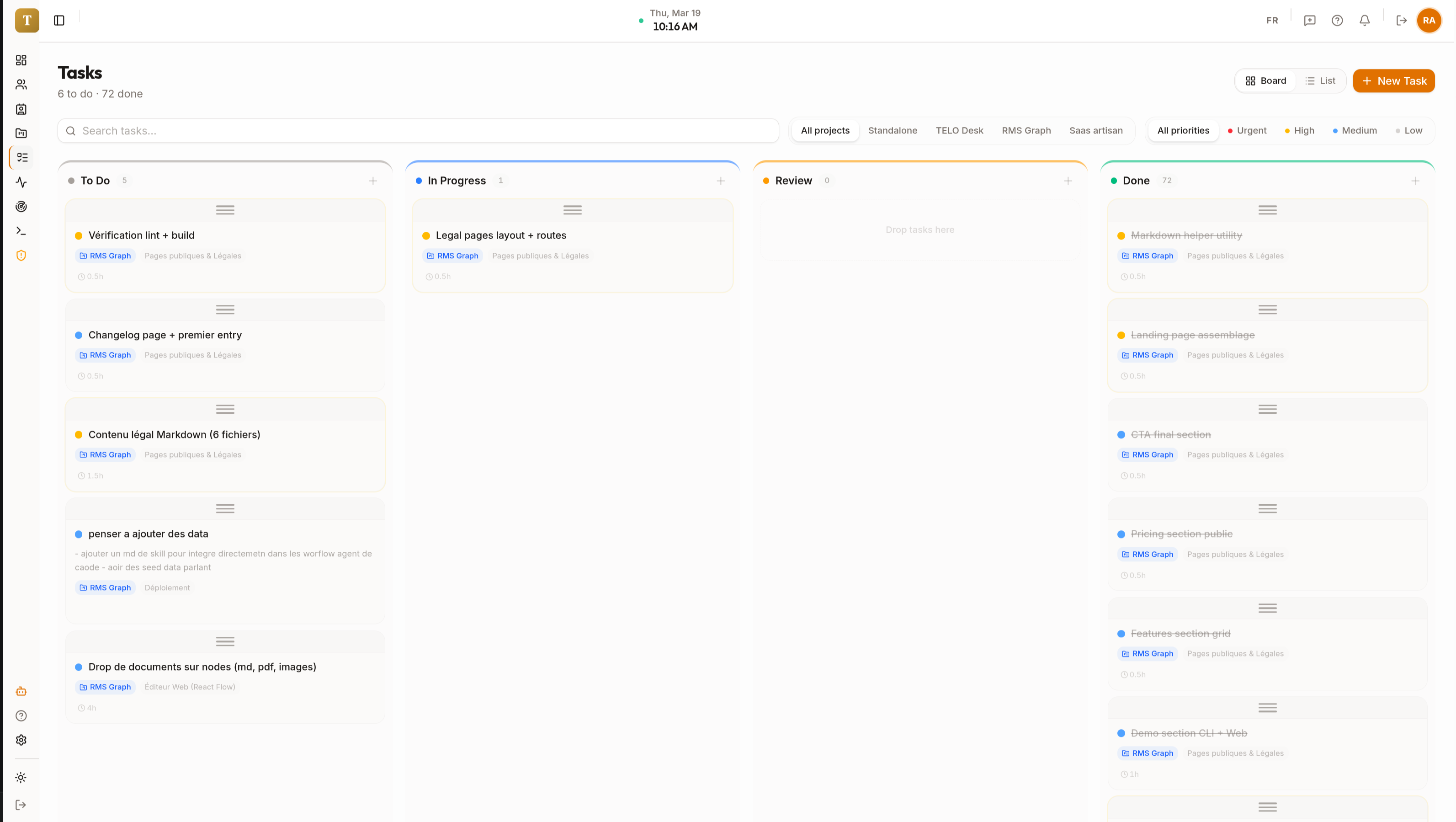This screenshot has height=822, width=1456.
Task: Click the orange robot icon in sidebar
Action: [x=21, y=691]
